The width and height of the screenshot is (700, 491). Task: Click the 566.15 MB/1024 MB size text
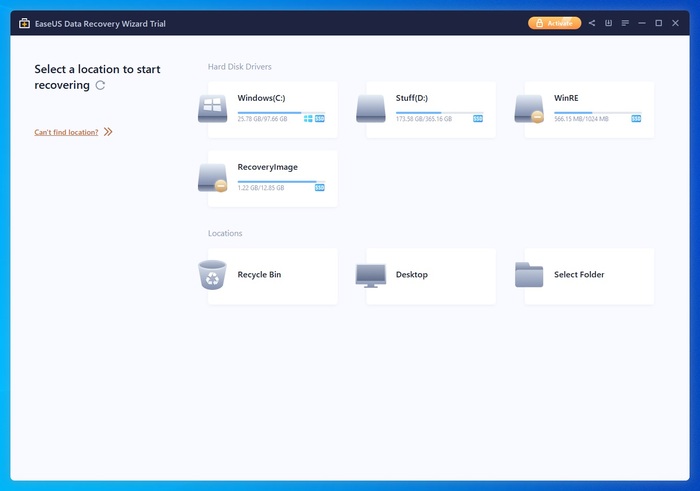pos(581,119)
